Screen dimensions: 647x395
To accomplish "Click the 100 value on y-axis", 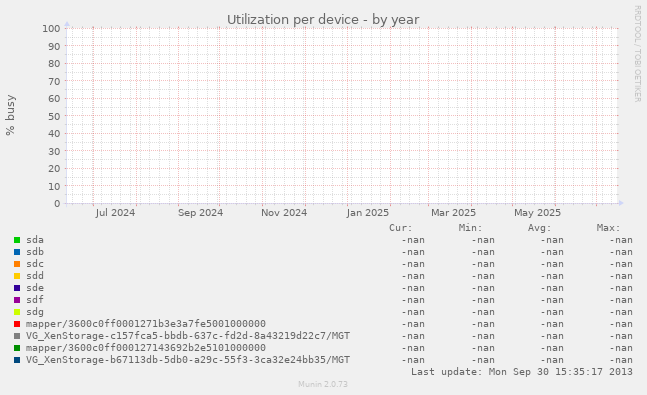I will point(51,28).
